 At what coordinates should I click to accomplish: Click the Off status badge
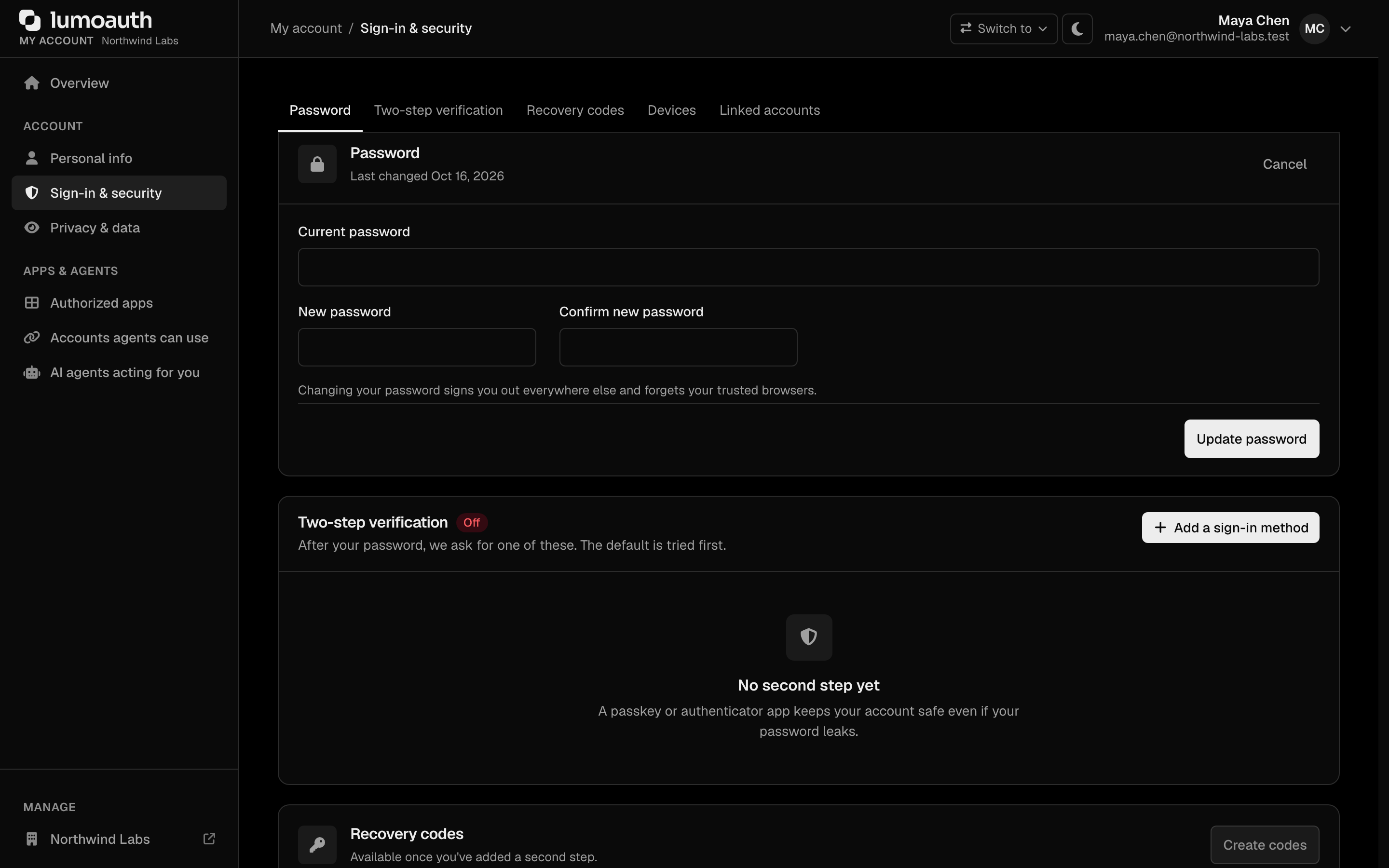click(x=472, y=522)
